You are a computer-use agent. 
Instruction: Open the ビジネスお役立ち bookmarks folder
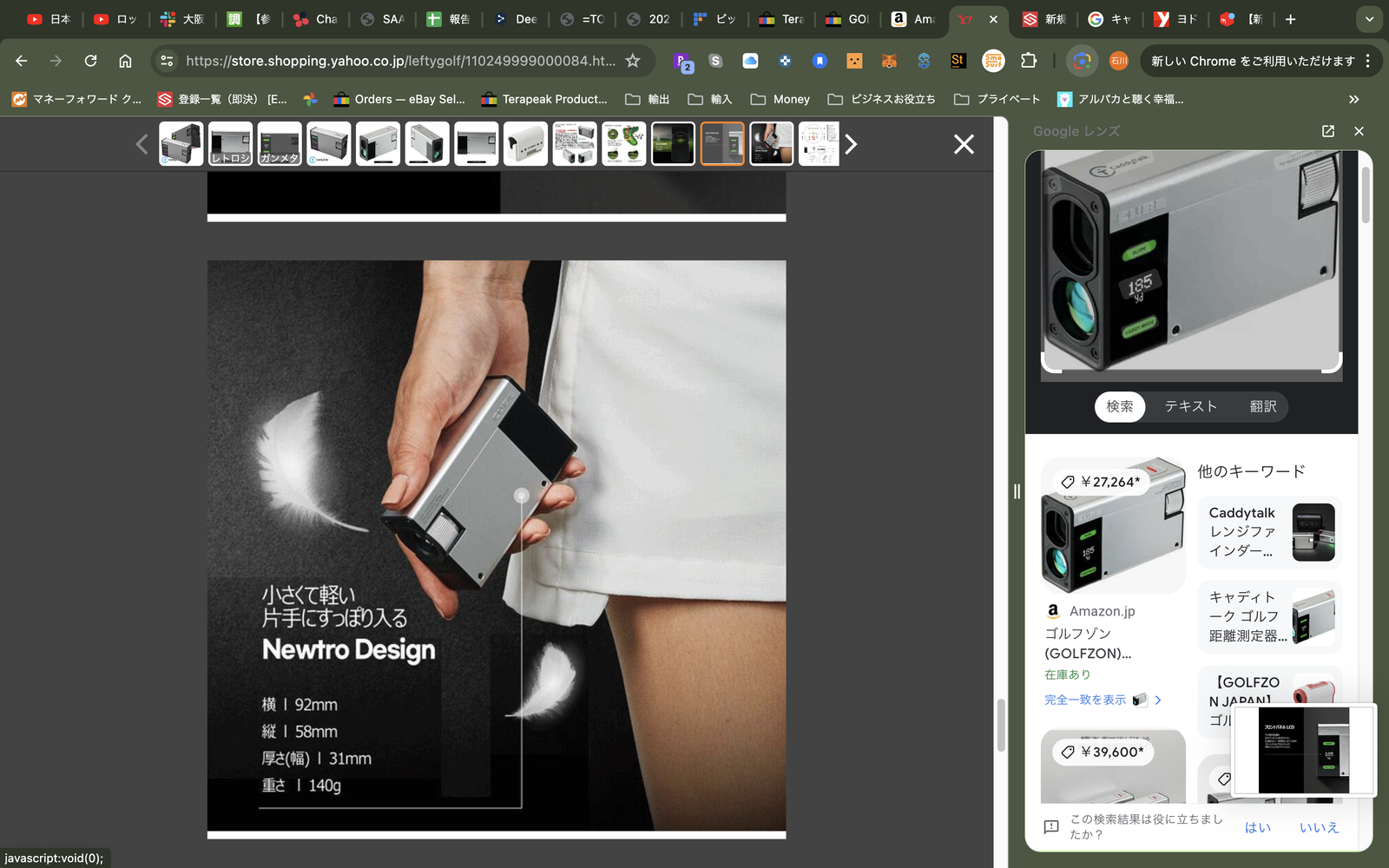(881, 99)
